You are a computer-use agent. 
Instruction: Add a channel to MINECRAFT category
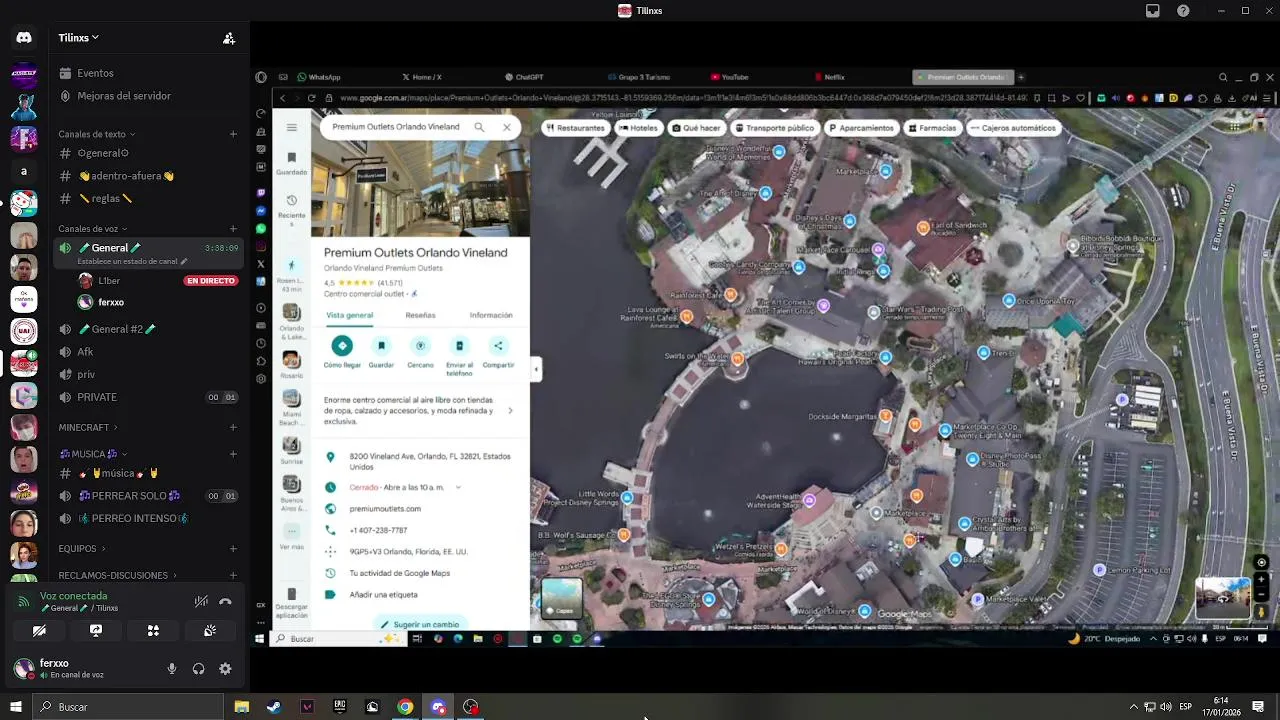pyautogui.click(x=233, y=427)
